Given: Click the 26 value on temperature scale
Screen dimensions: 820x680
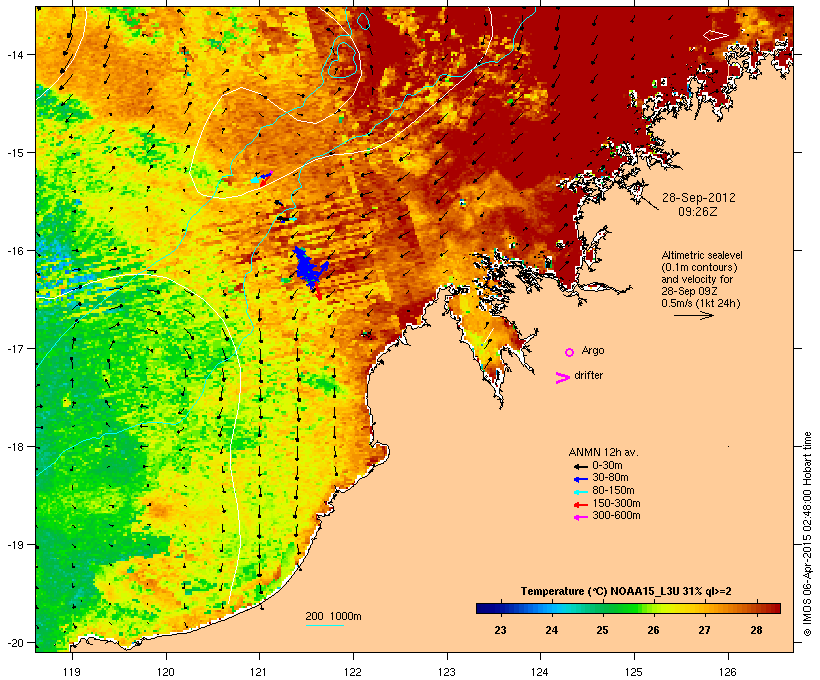Looking at the screenshot, I should coord(654,630).
